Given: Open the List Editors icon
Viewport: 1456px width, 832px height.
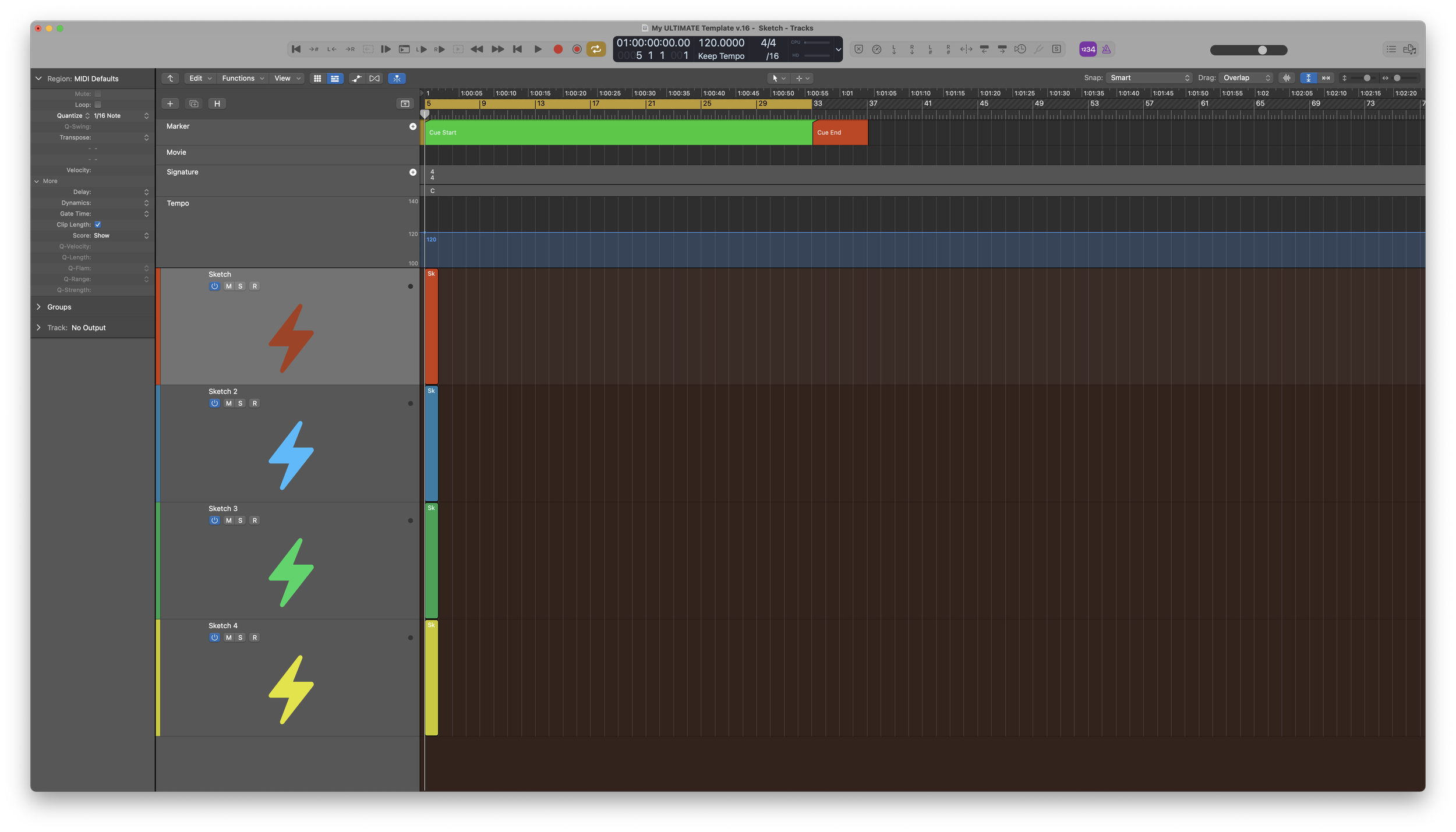Looking at the screenshot, I should pyautogui.click(x=1391, y=49).
